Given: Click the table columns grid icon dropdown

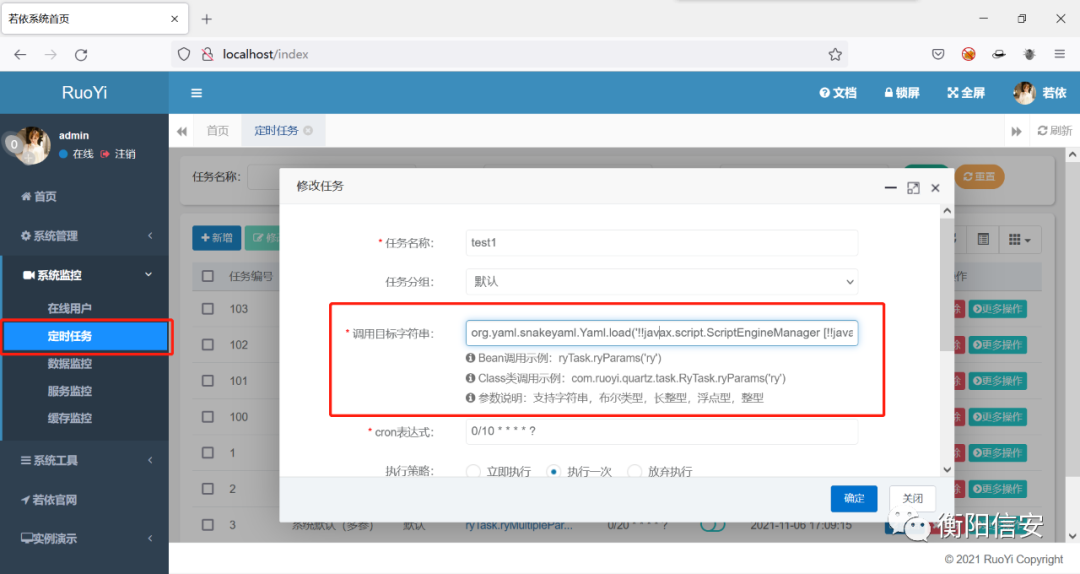Looking at the screenshot, I should pos(1019,240).
